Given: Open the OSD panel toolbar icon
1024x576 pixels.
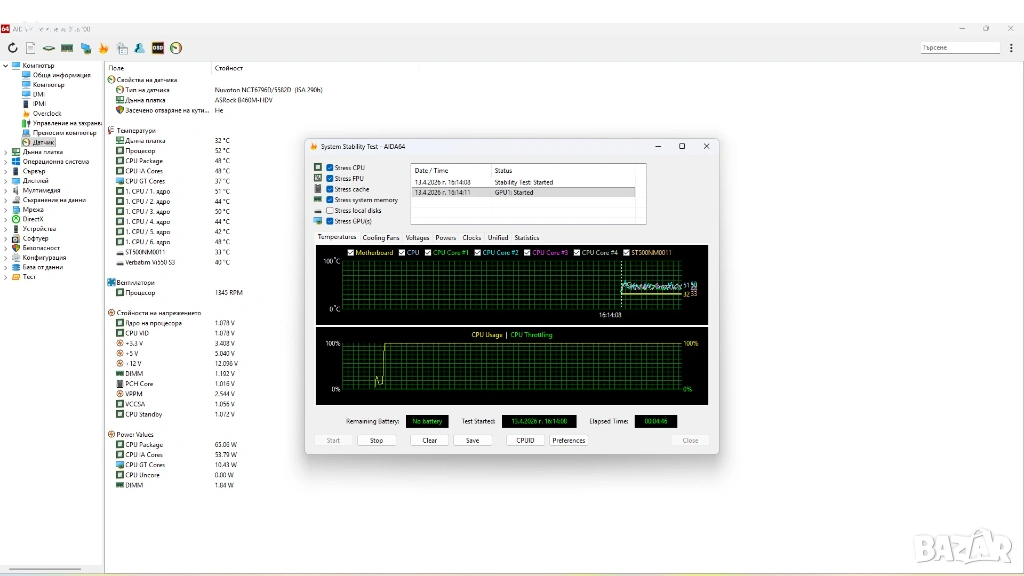Looking at the screenshot, I should pyautogui.click(x=158, y=48).
